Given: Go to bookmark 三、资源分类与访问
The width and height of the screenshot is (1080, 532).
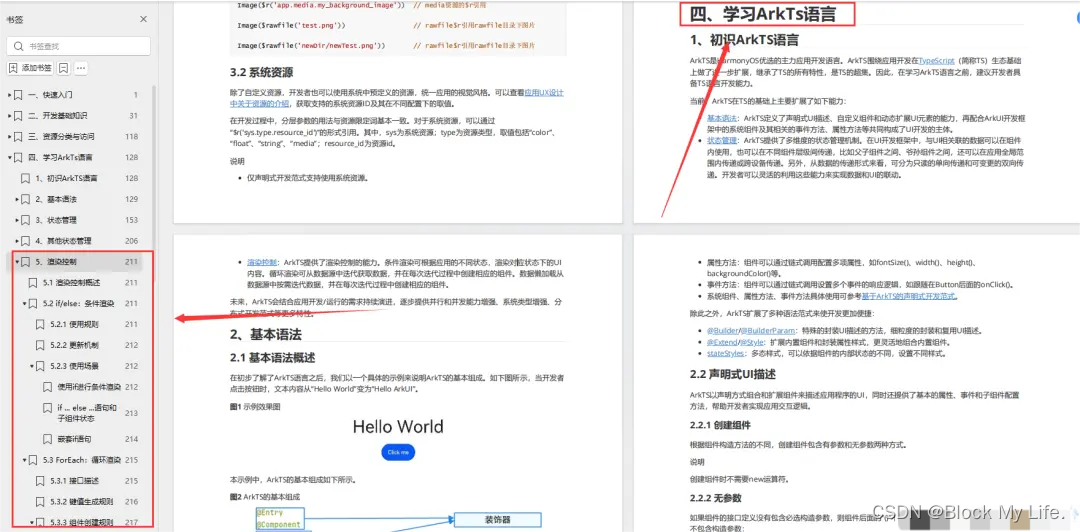Looking at the screenshot, I should point(61,136).
